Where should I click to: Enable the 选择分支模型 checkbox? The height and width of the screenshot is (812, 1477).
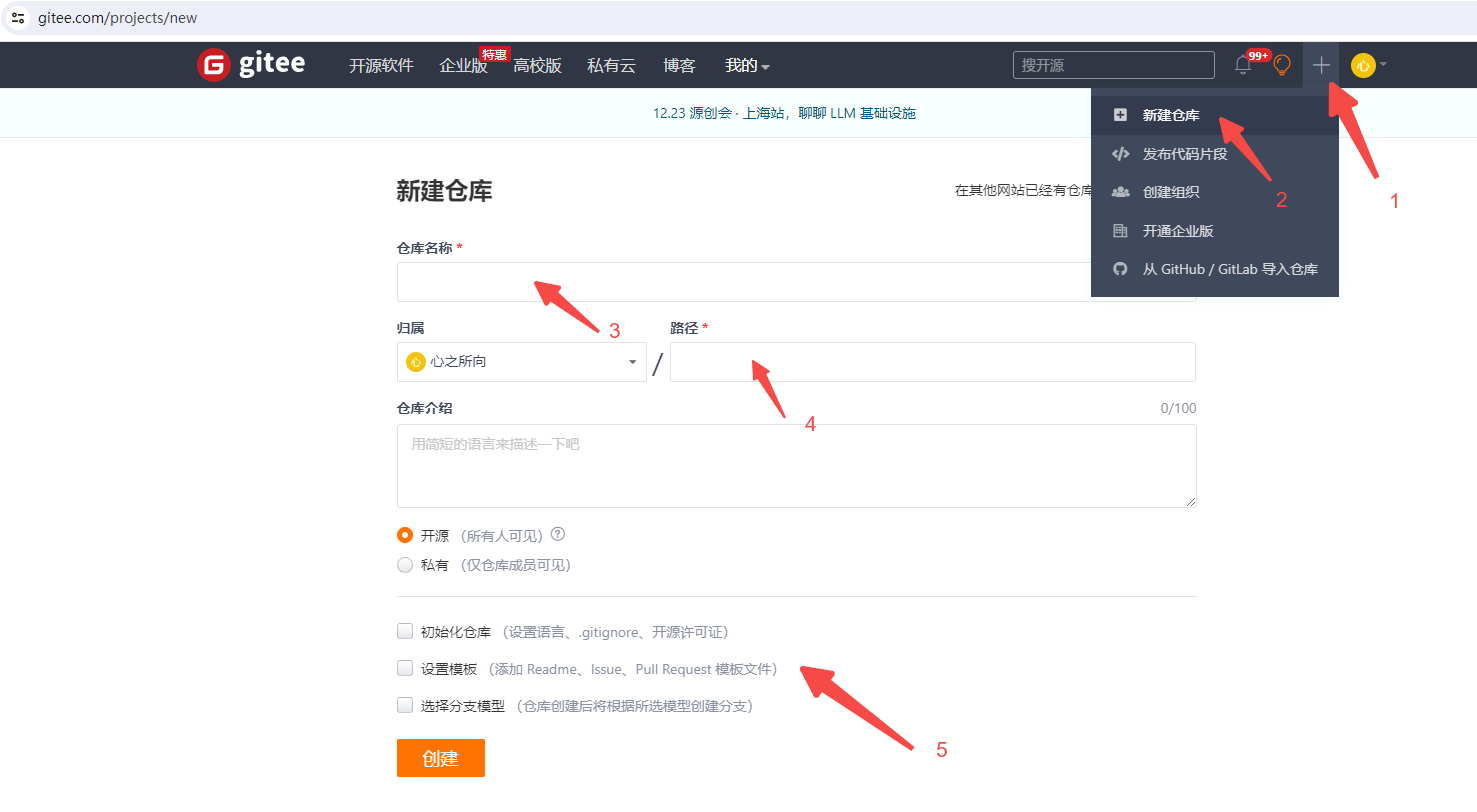point(405,705)
